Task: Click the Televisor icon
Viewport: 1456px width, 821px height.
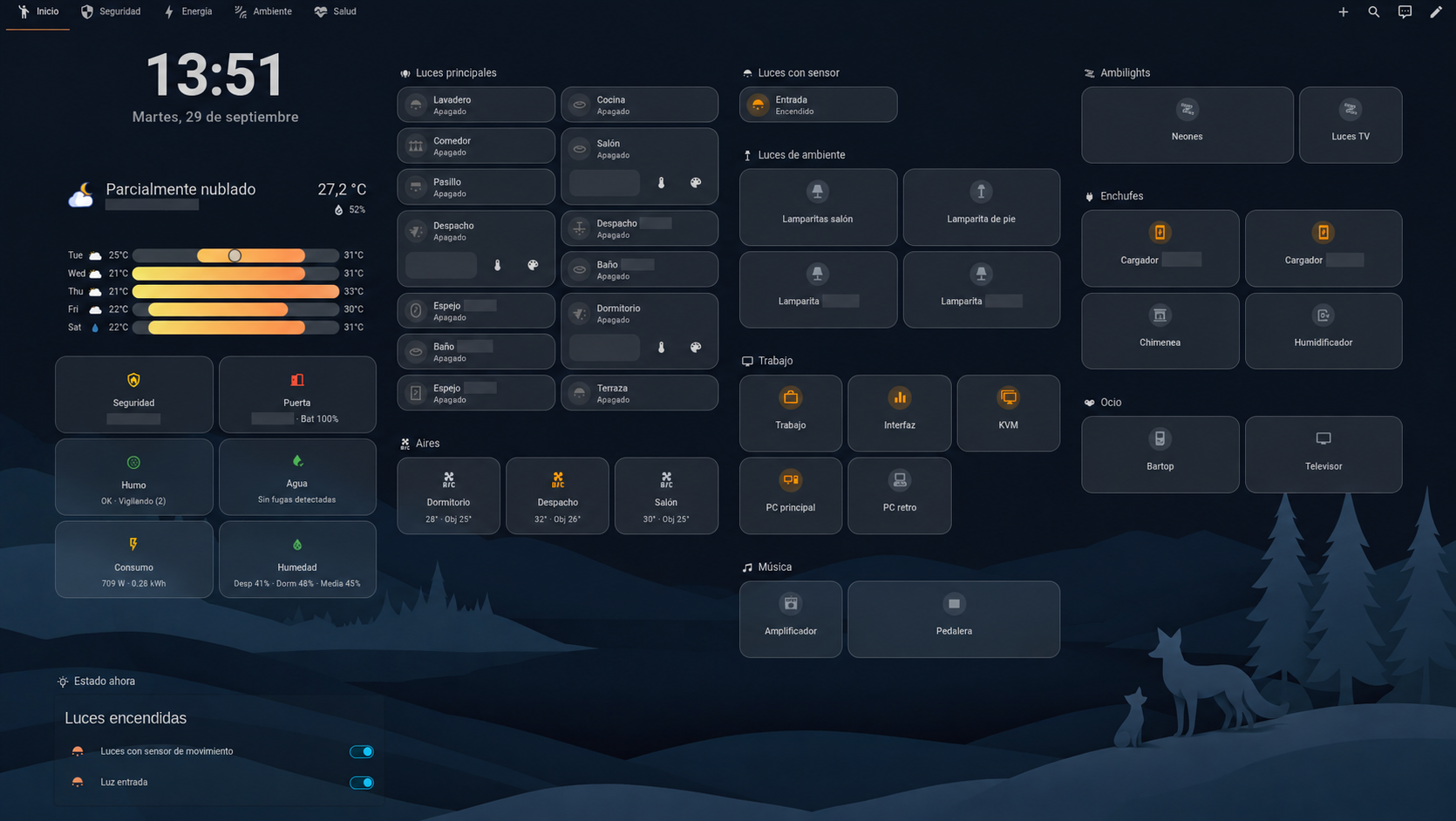Action: tap(1323, 439)
